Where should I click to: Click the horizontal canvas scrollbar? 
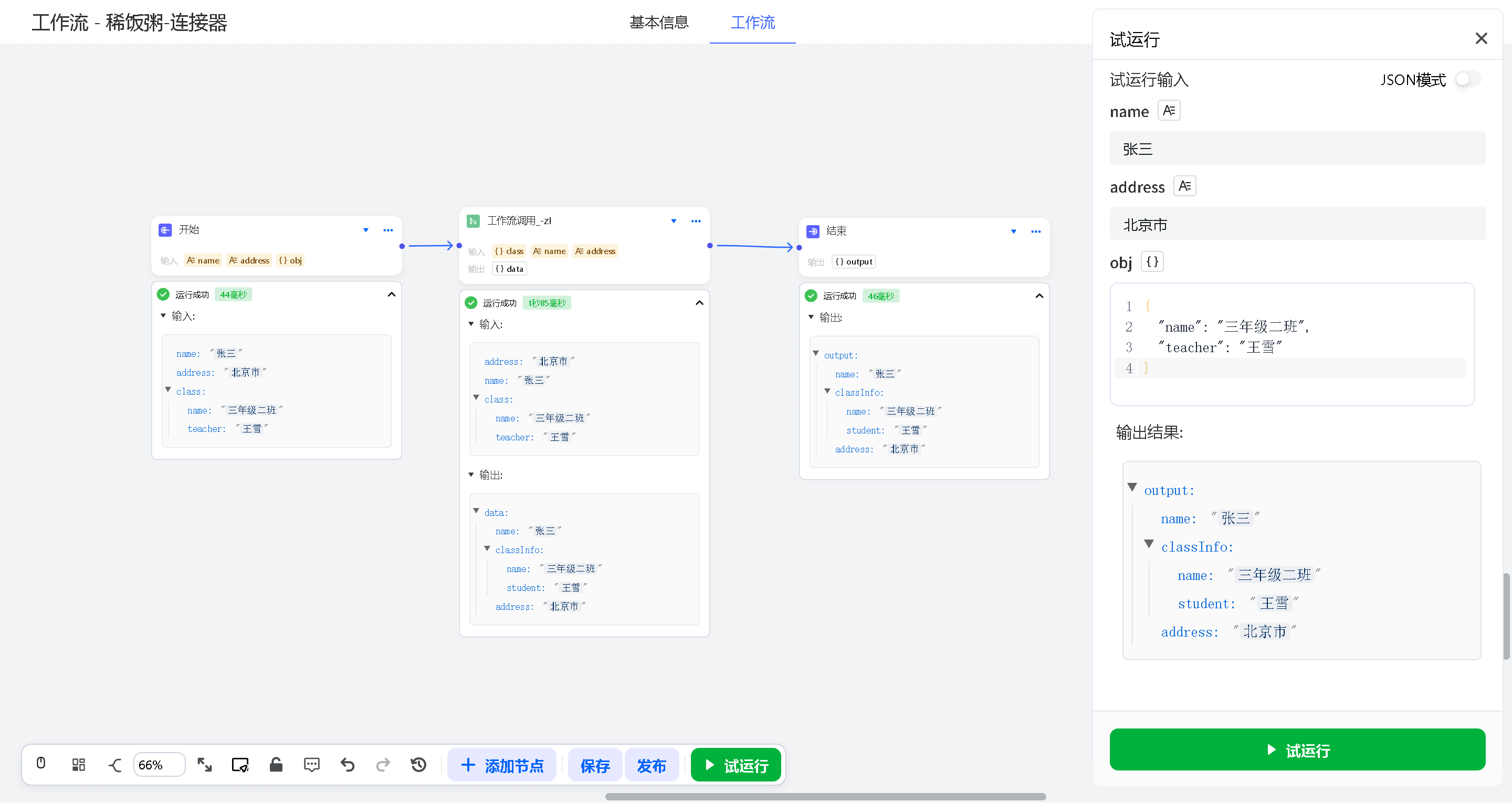[x=825, y=797]
